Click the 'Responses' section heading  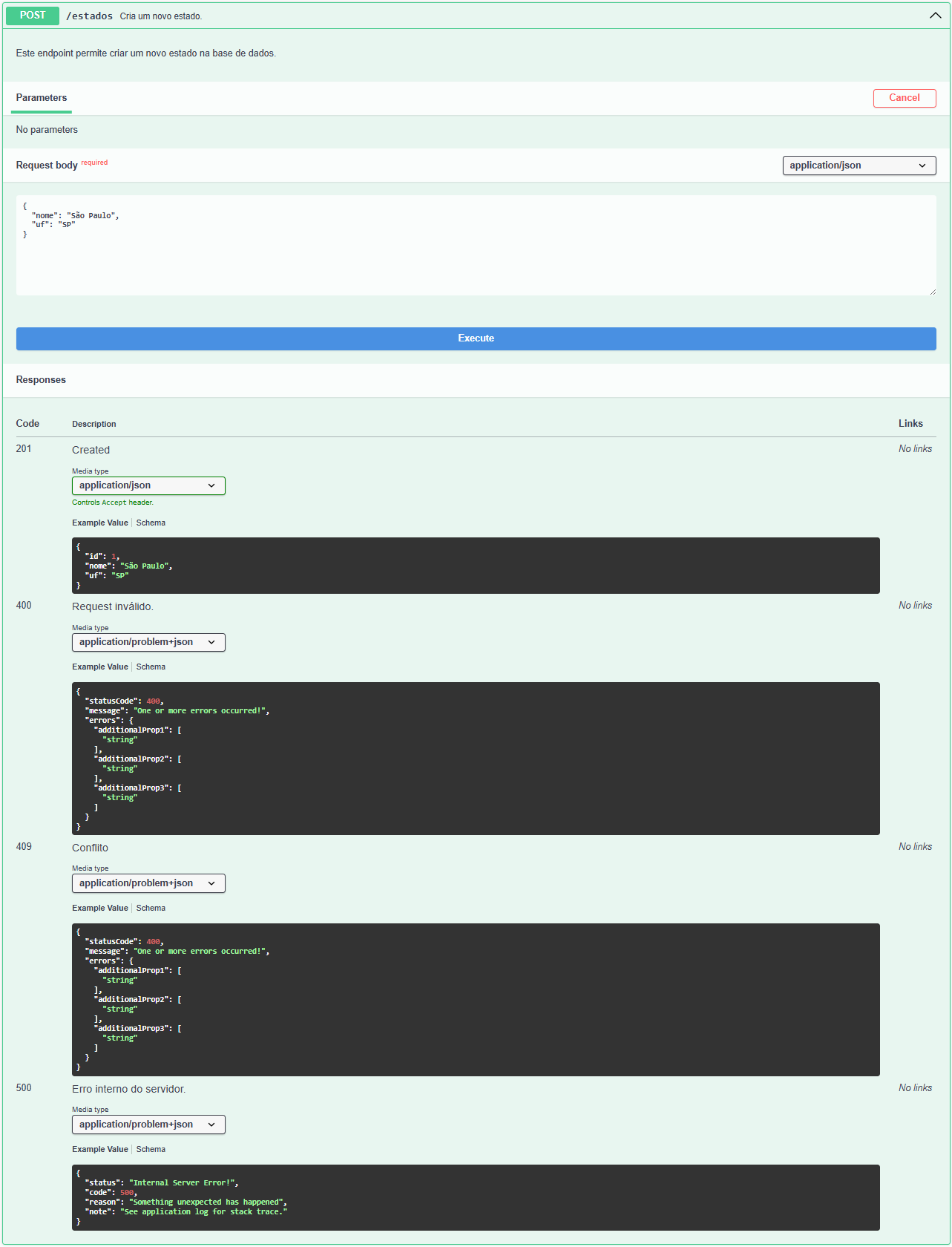[41, 380]
